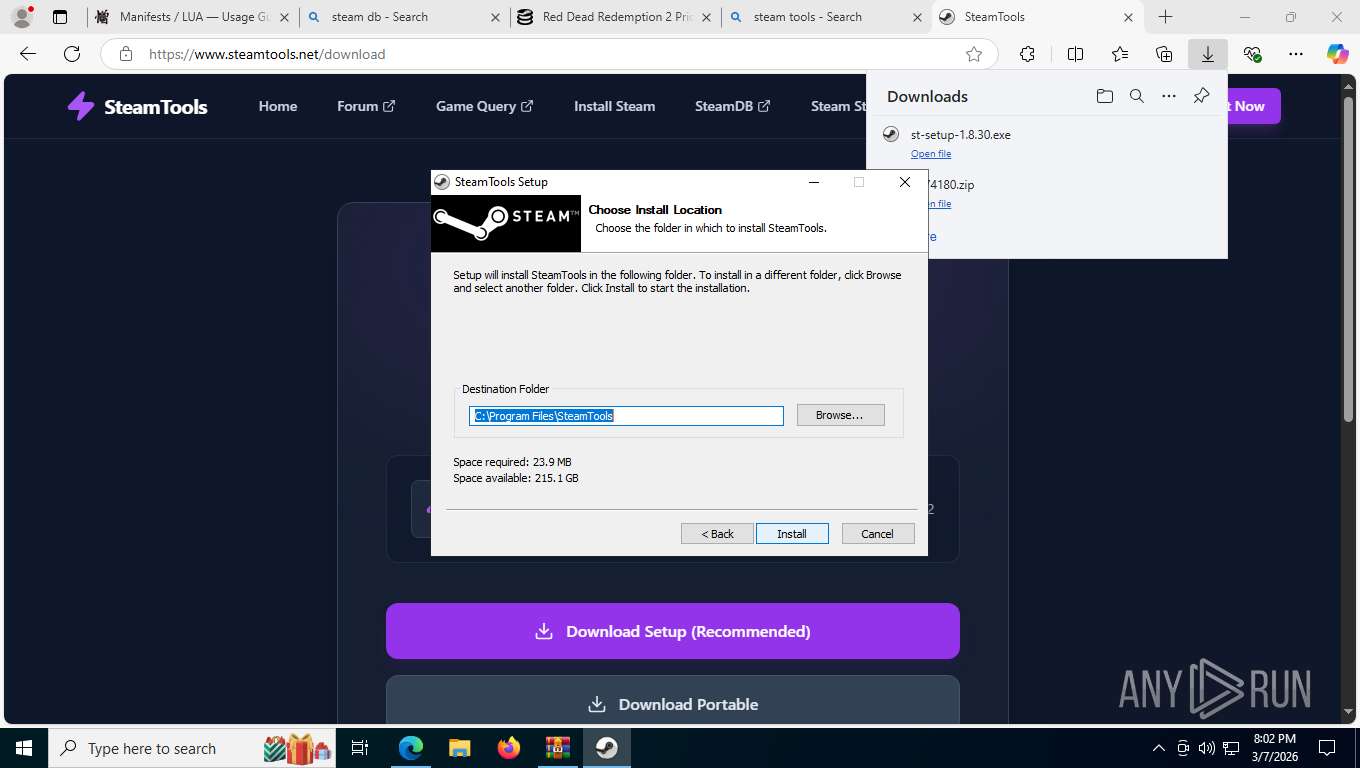Click the Edge profile avatar icon
This screenshot has height=768, width=1360.
click(22, 17)
